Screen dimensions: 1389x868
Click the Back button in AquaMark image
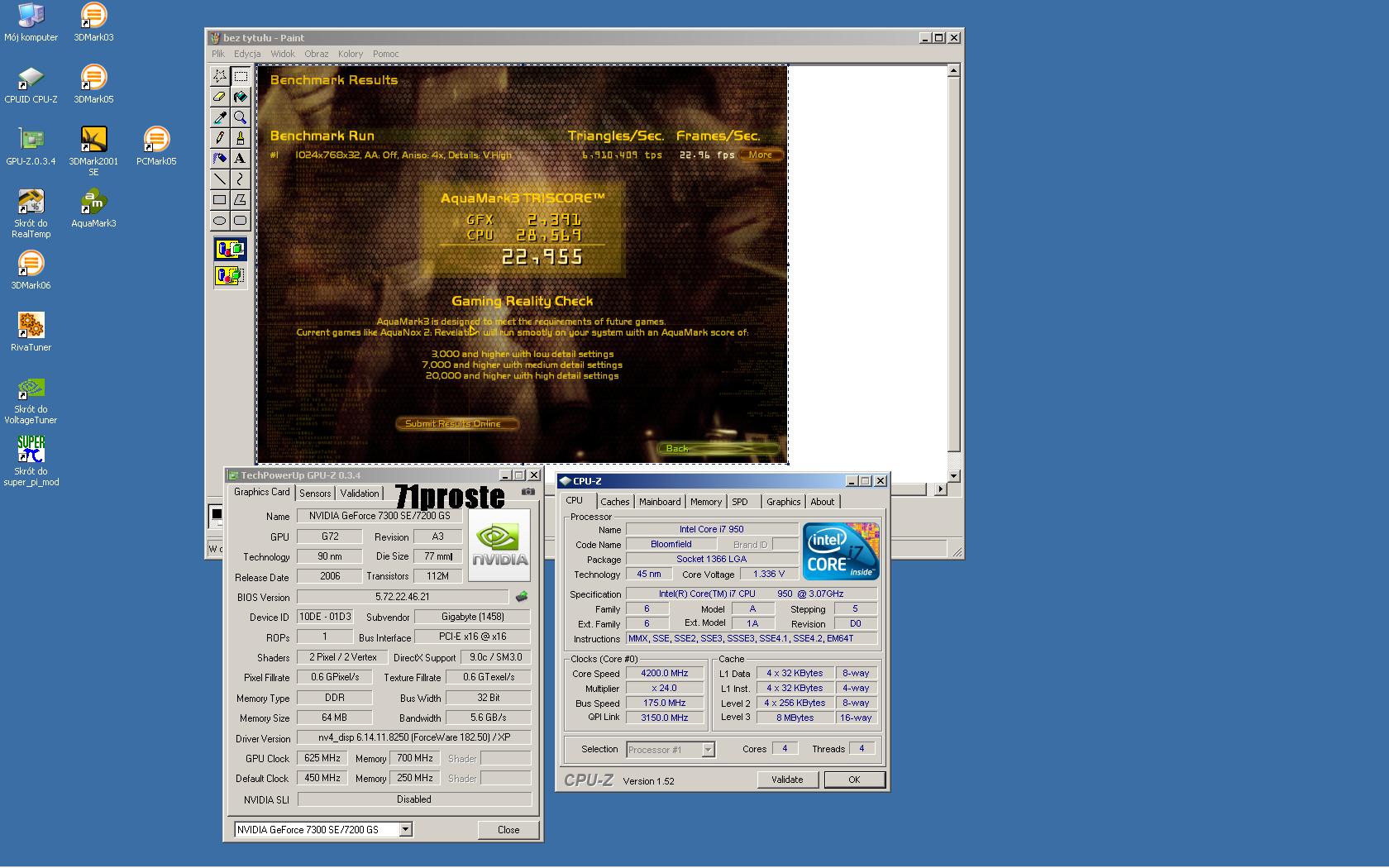[718, 448]
